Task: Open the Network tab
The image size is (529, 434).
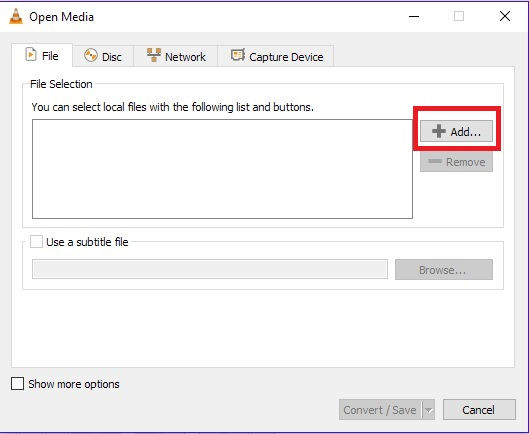Action: tap(176, 56)
